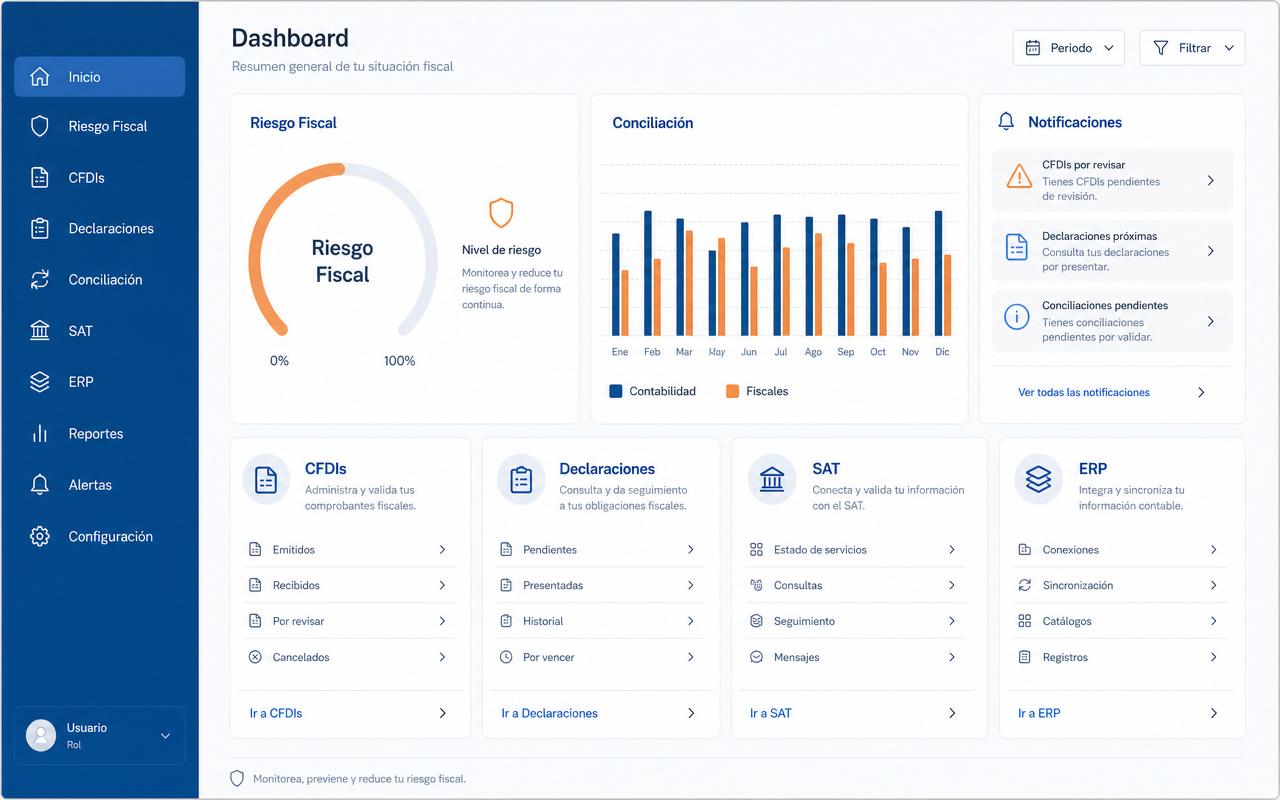This screenshot has height=800, width=1280.
Task: Open Recibidos in the CFDIs card
Action: click(x=349, y=585)
